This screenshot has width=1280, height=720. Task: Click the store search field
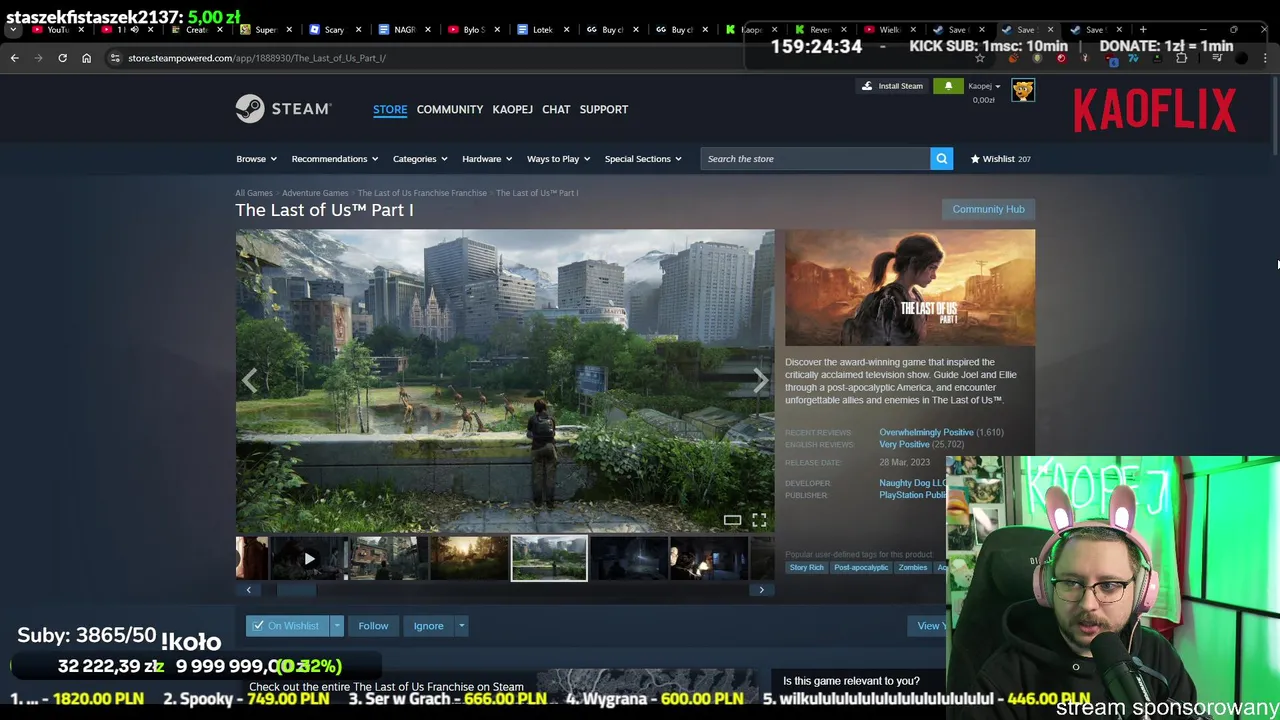[815, 158]
